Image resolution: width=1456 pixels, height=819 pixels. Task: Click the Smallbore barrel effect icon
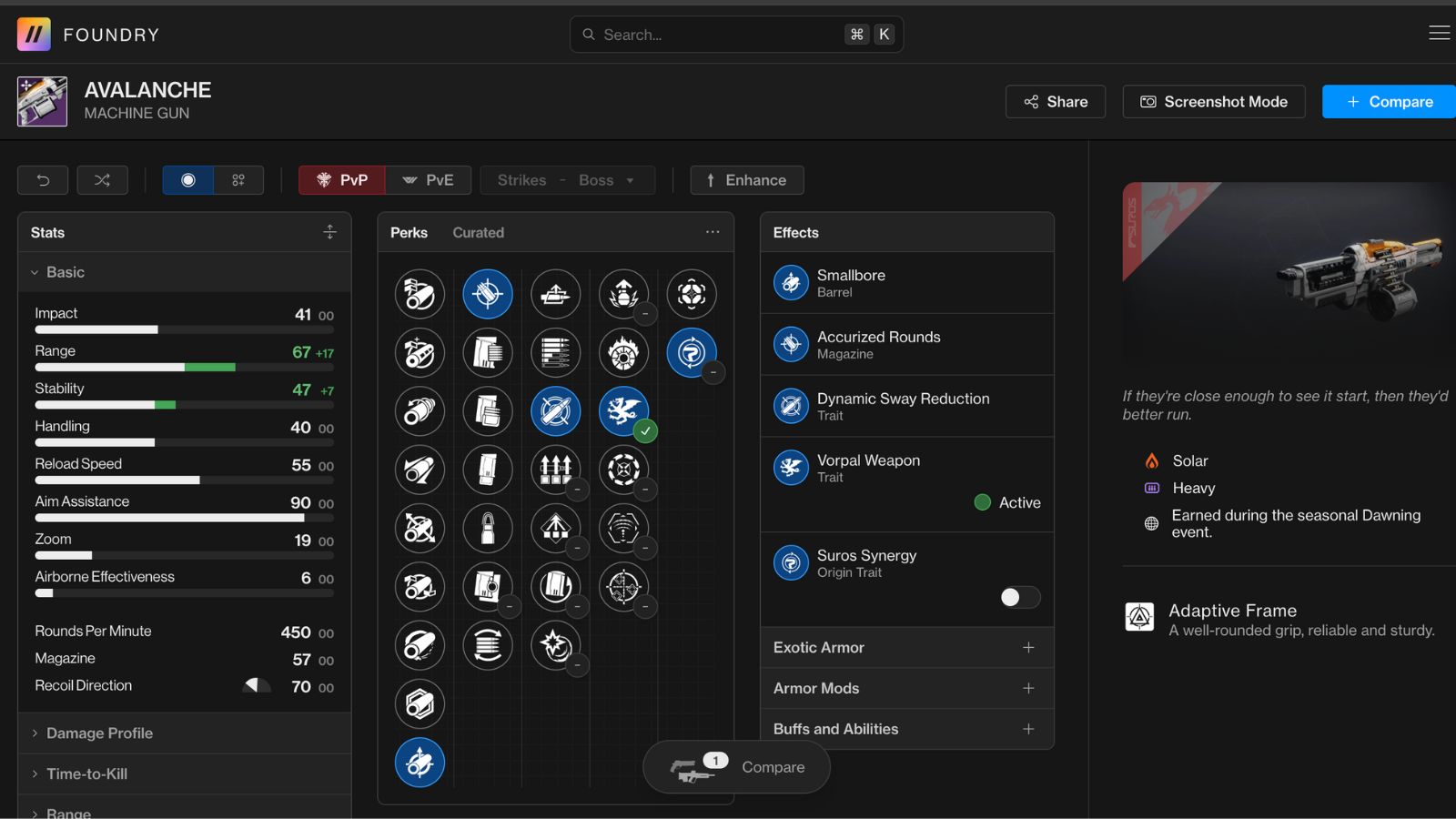pos(791,283)
